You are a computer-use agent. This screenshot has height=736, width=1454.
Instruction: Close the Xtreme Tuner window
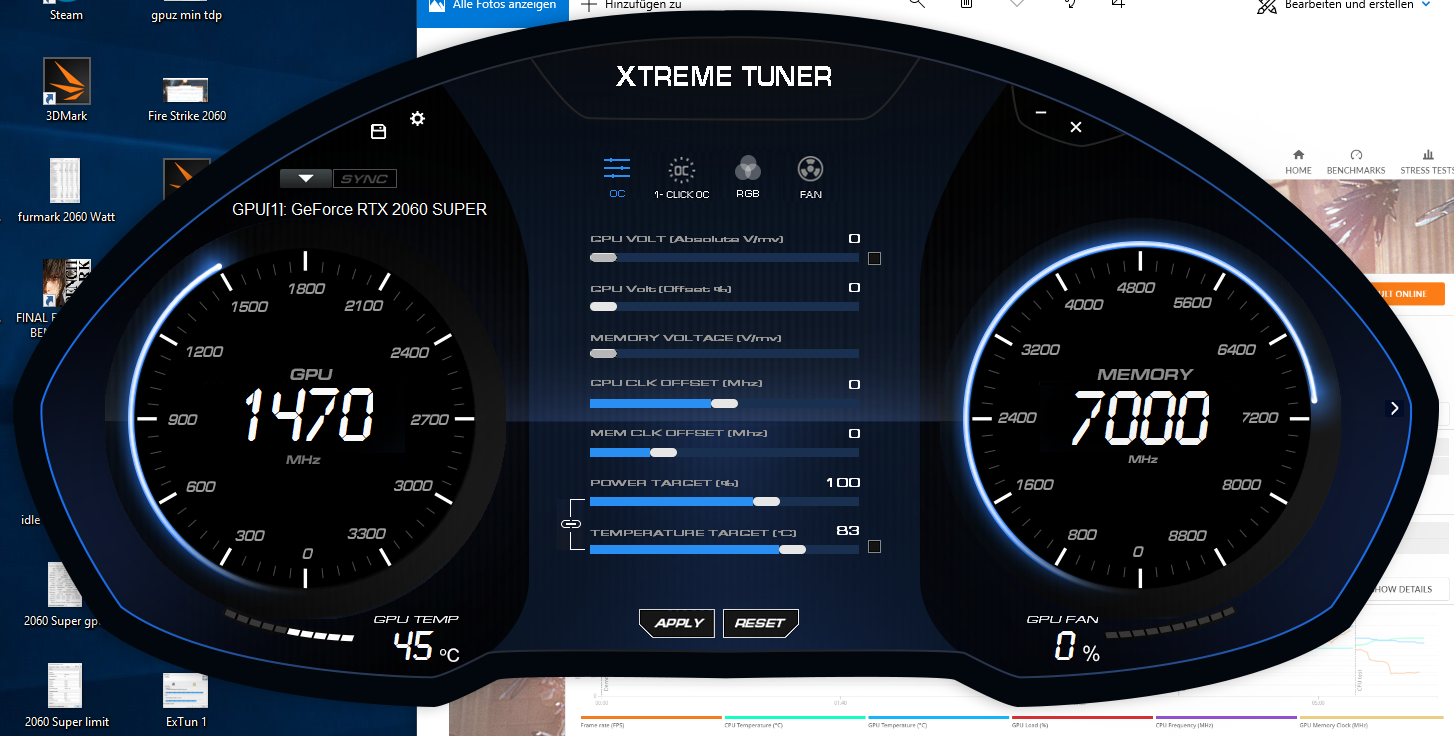(1076, 127)
